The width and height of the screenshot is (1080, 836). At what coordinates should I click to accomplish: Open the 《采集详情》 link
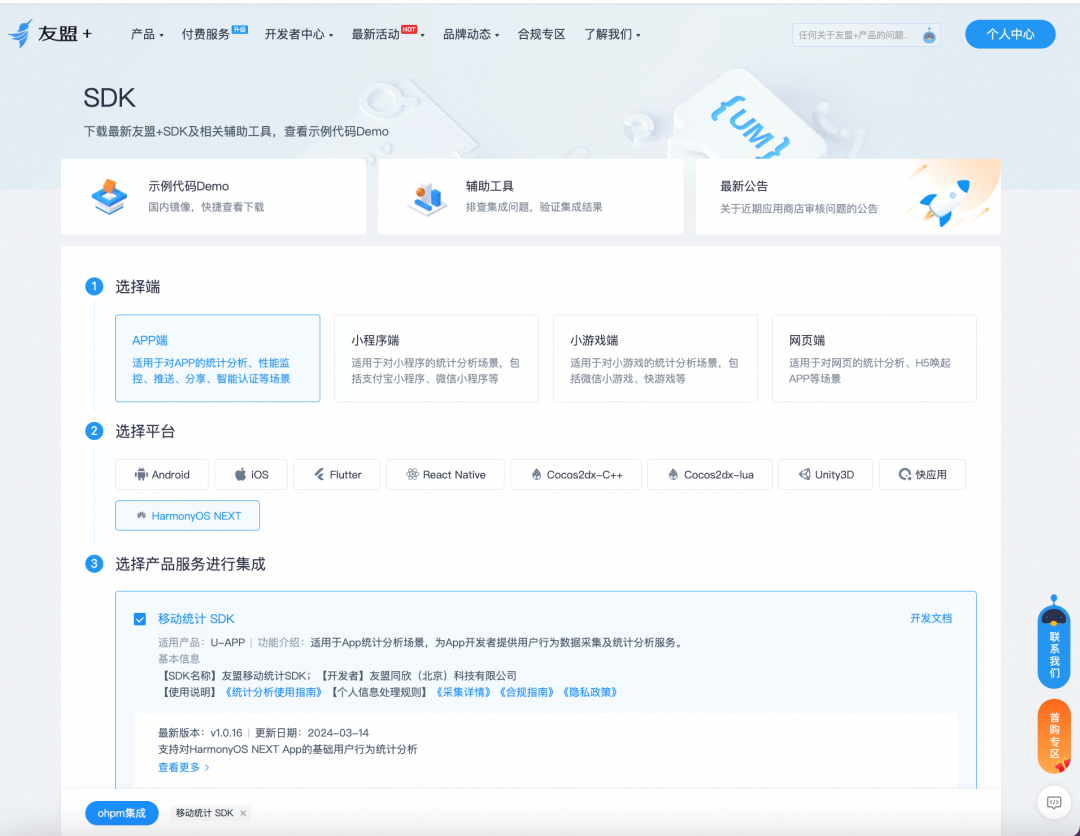[463, 692]
